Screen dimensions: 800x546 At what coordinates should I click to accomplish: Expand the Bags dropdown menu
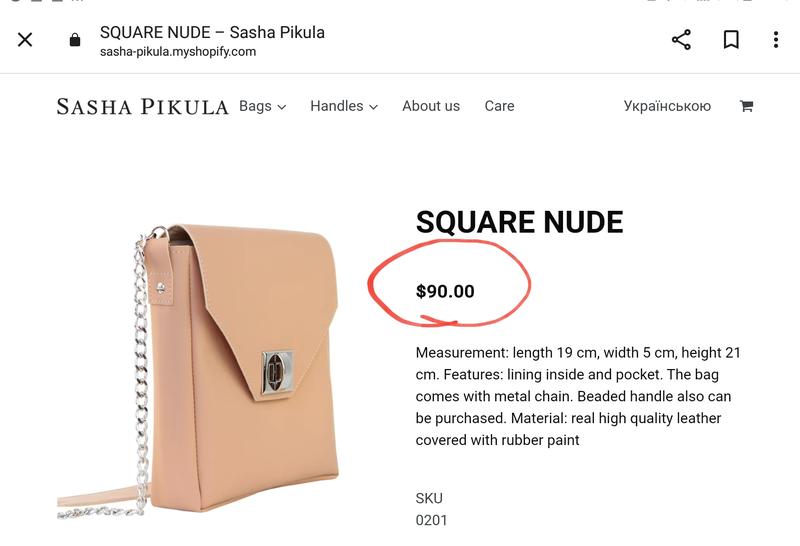pos(262,106)
